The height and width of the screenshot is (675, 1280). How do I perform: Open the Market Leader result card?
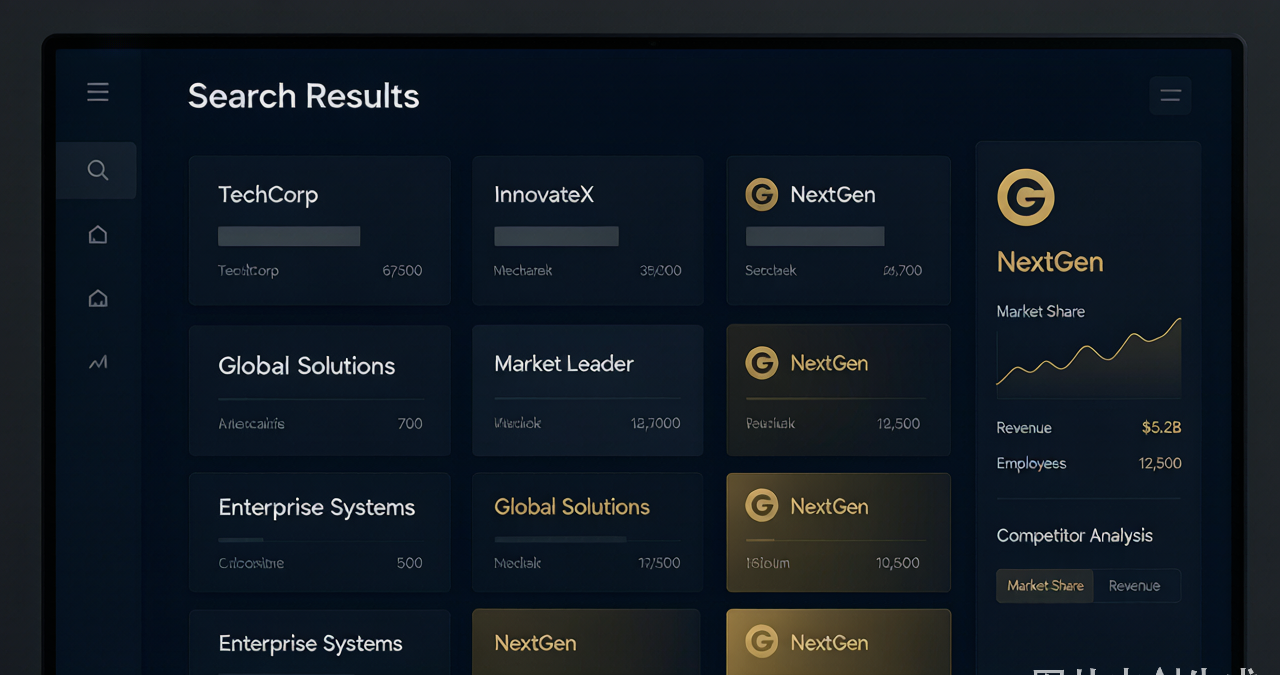click(x=588, y=390)
